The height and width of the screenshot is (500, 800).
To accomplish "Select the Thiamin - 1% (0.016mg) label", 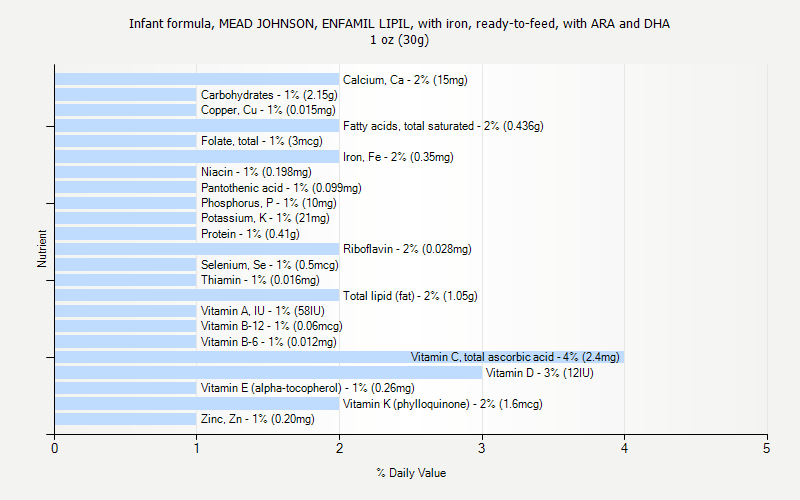I will point(260,280).
